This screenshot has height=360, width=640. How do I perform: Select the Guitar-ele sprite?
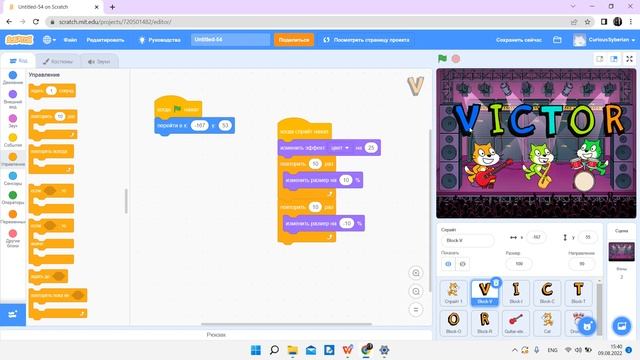pos(516,323)
